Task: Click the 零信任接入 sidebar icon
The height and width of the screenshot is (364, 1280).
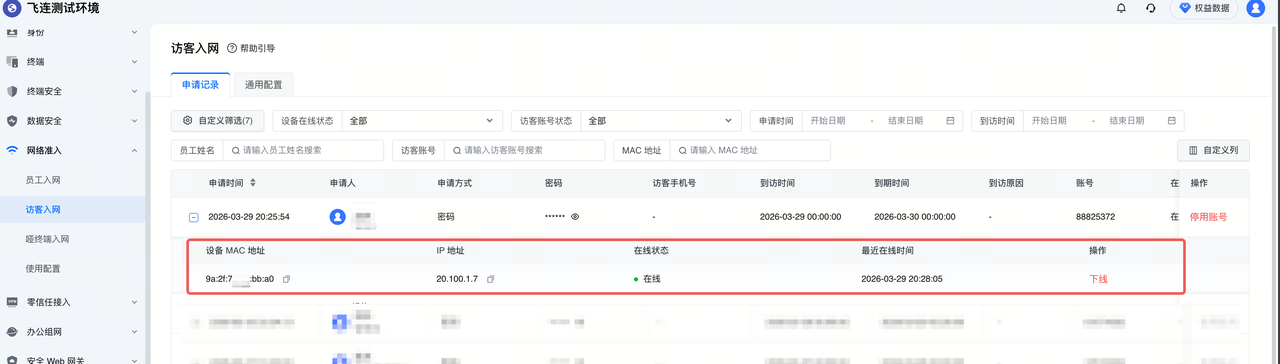Action: [x=12, y=301]
